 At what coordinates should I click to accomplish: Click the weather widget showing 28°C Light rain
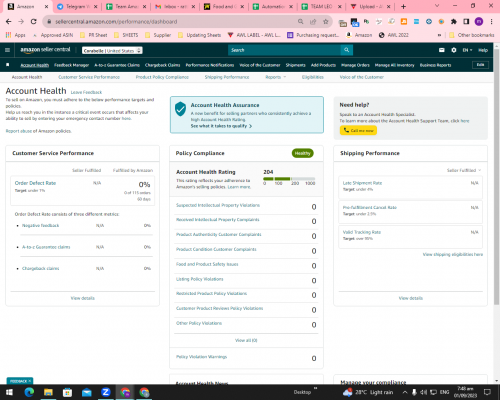click(x=368, y=392)
